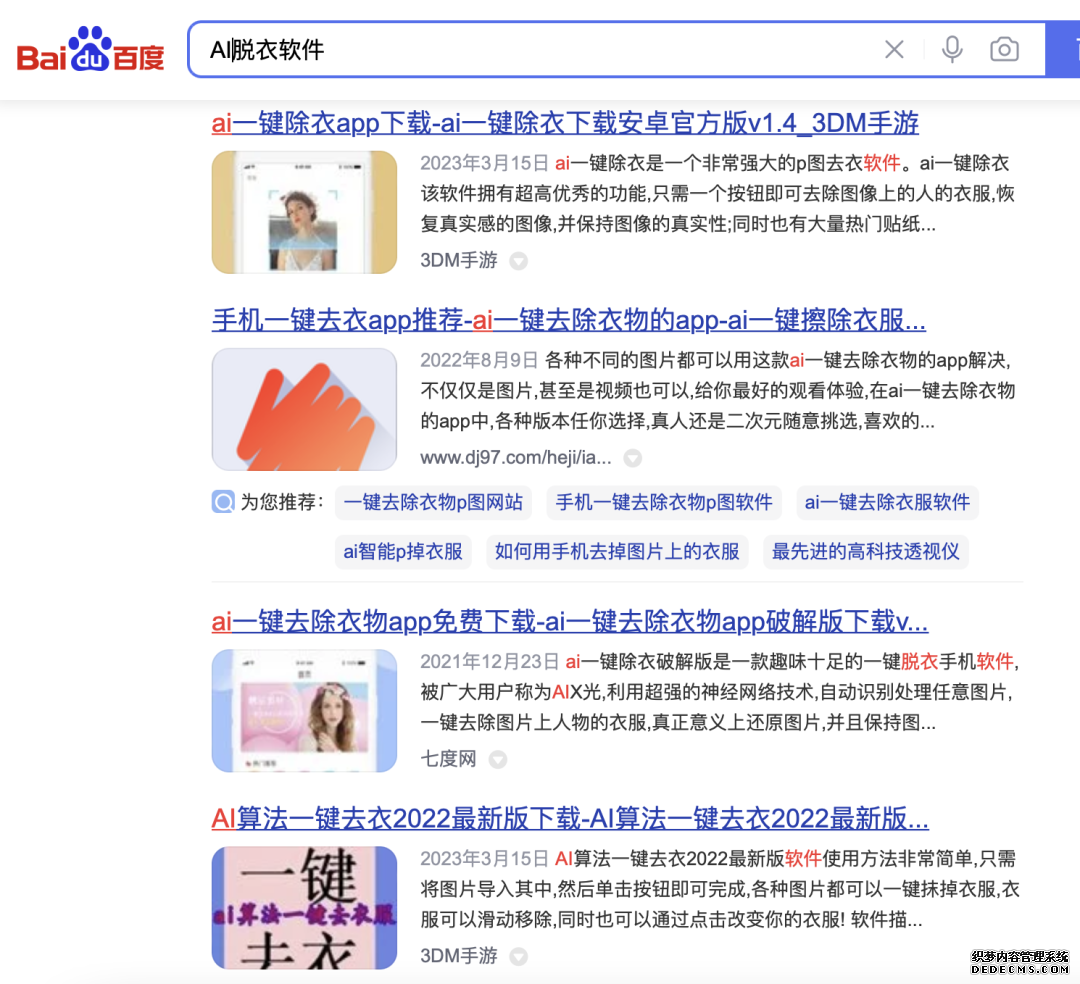The width and height of the screenshot is (1080, 984).
Task: Expand the dropdown arrow next to first 3DM手游
Action: 518,261
